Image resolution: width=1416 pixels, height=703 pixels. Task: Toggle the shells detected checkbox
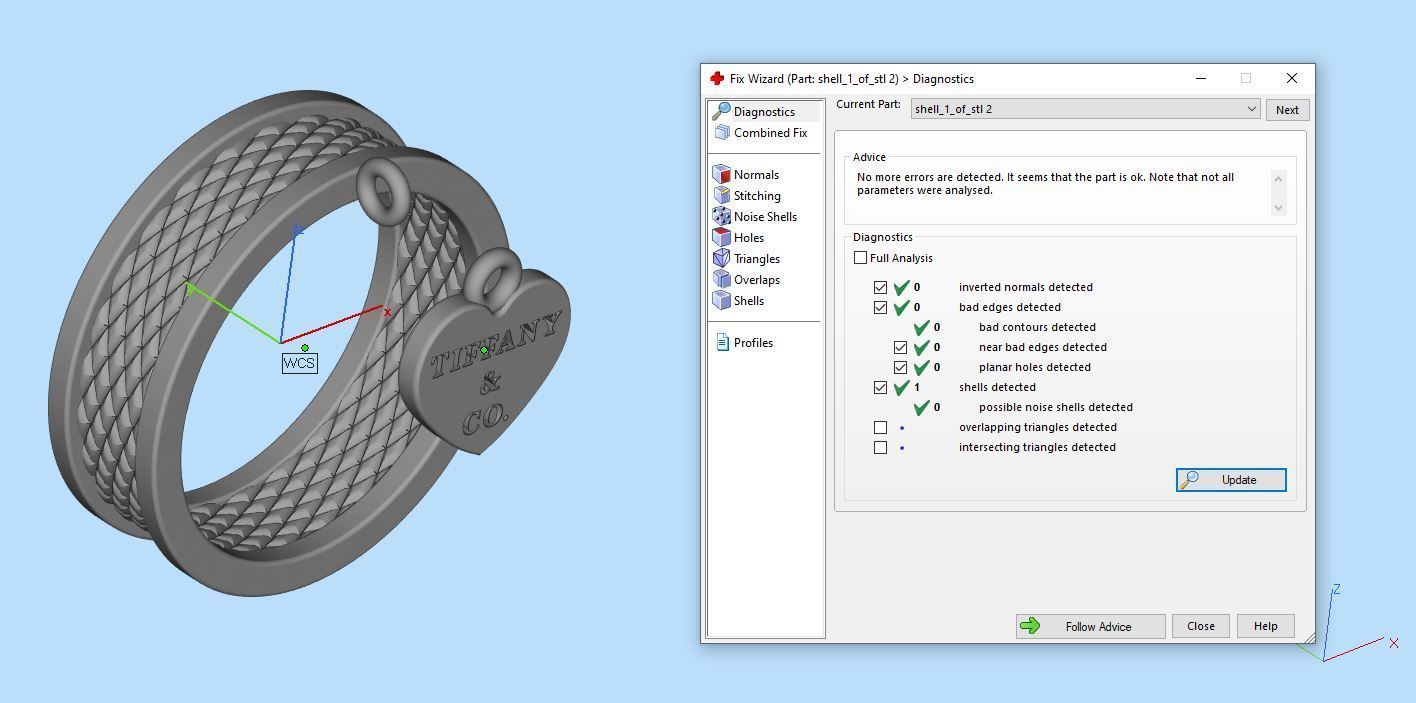tap(880, 387)
